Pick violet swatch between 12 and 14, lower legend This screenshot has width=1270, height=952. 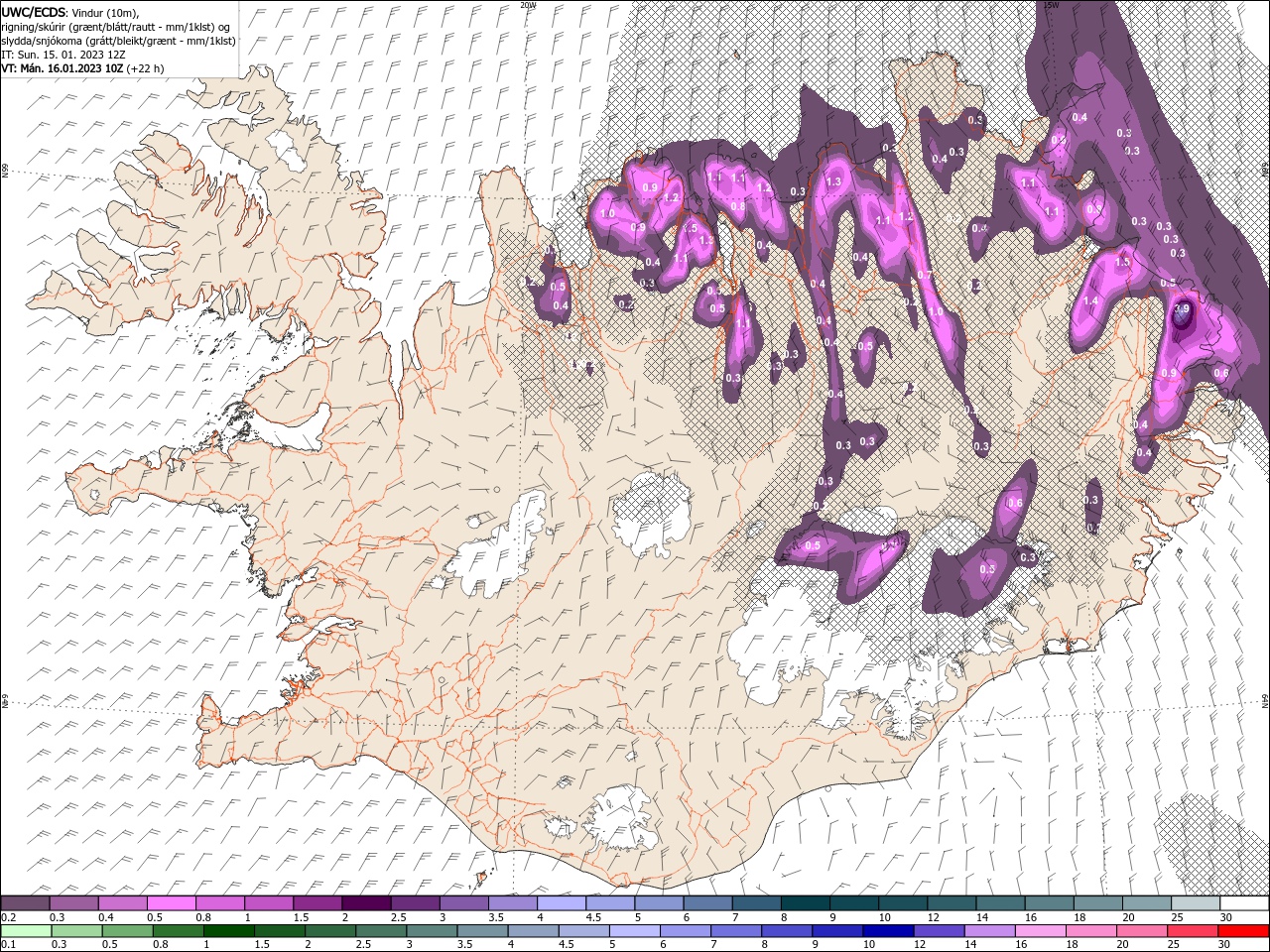[939, 930]
